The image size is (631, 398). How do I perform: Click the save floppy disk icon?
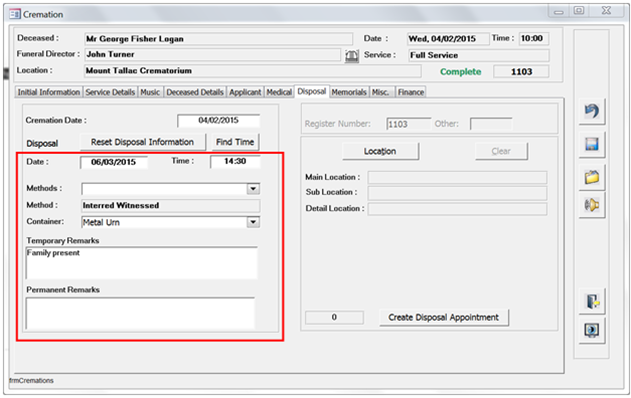[x=592, y=144]
